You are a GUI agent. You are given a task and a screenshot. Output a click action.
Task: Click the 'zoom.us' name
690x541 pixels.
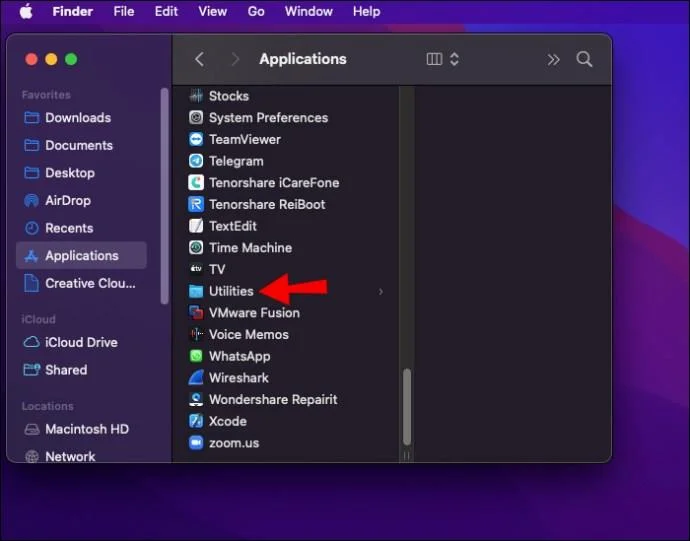tap(234, 443)
